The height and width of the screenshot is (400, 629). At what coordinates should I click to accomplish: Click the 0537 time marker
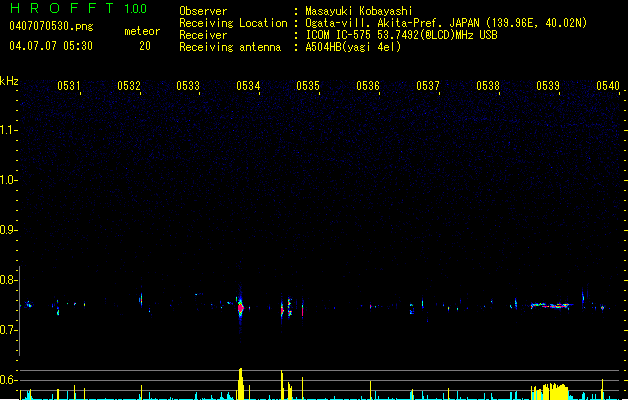coord(428,86)
